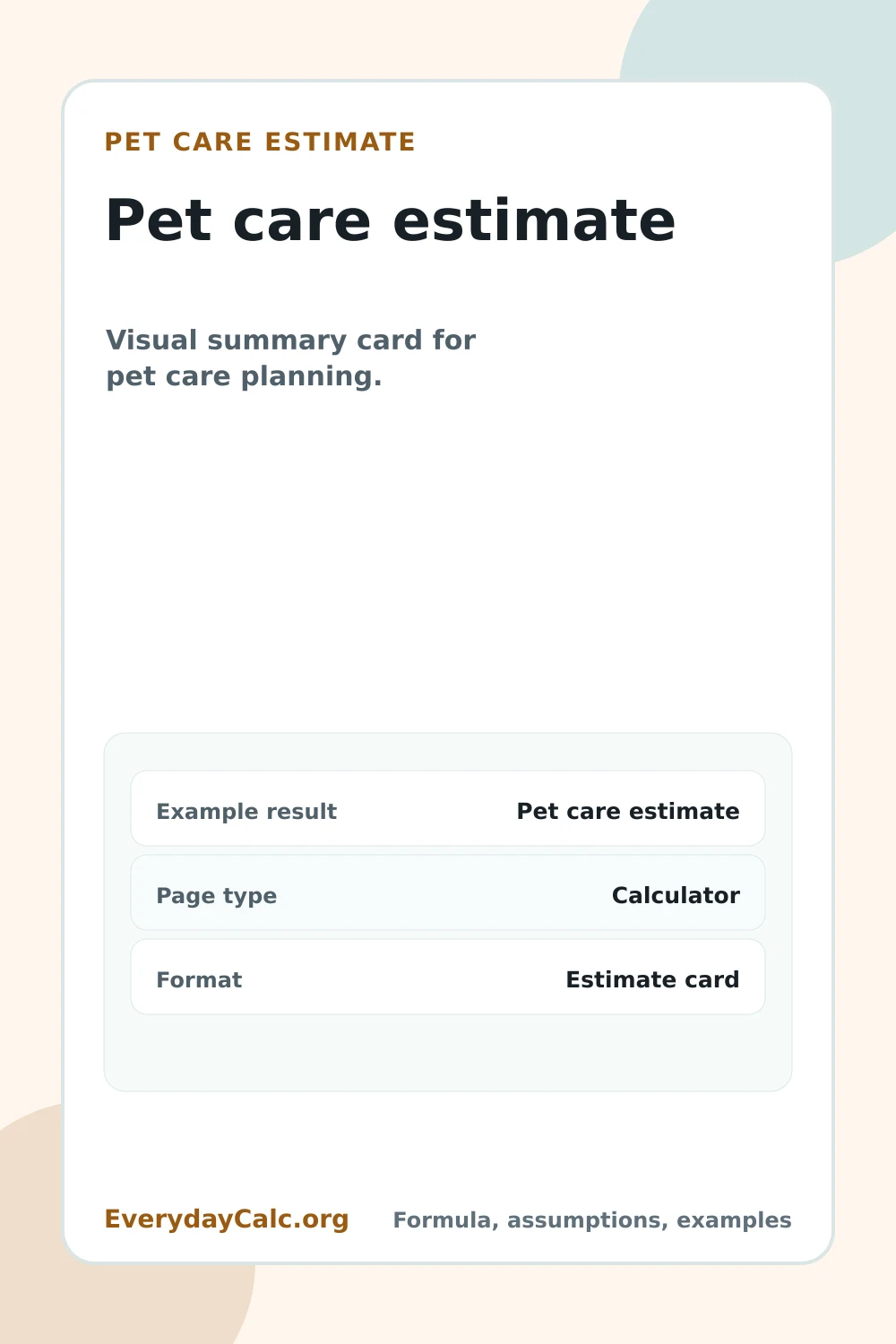Click the Format label text
896x1344 pixels.
[x=199, y=979]
